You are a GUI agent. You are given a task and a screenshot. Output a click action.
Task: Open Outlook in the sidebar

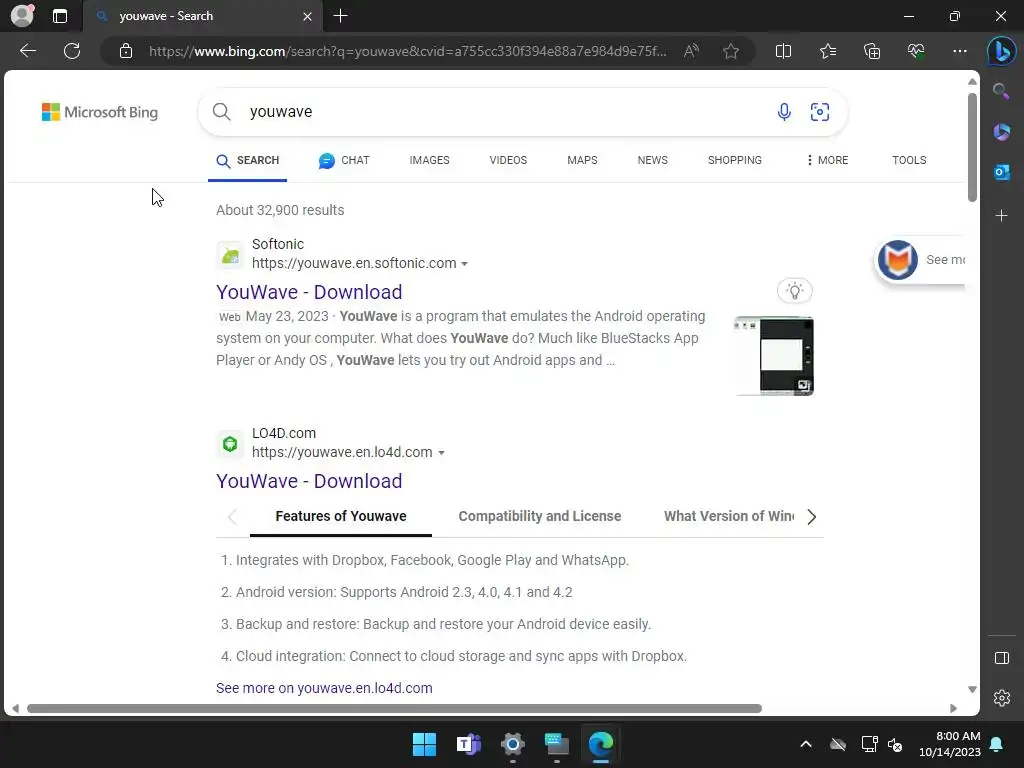[1001, 172]
